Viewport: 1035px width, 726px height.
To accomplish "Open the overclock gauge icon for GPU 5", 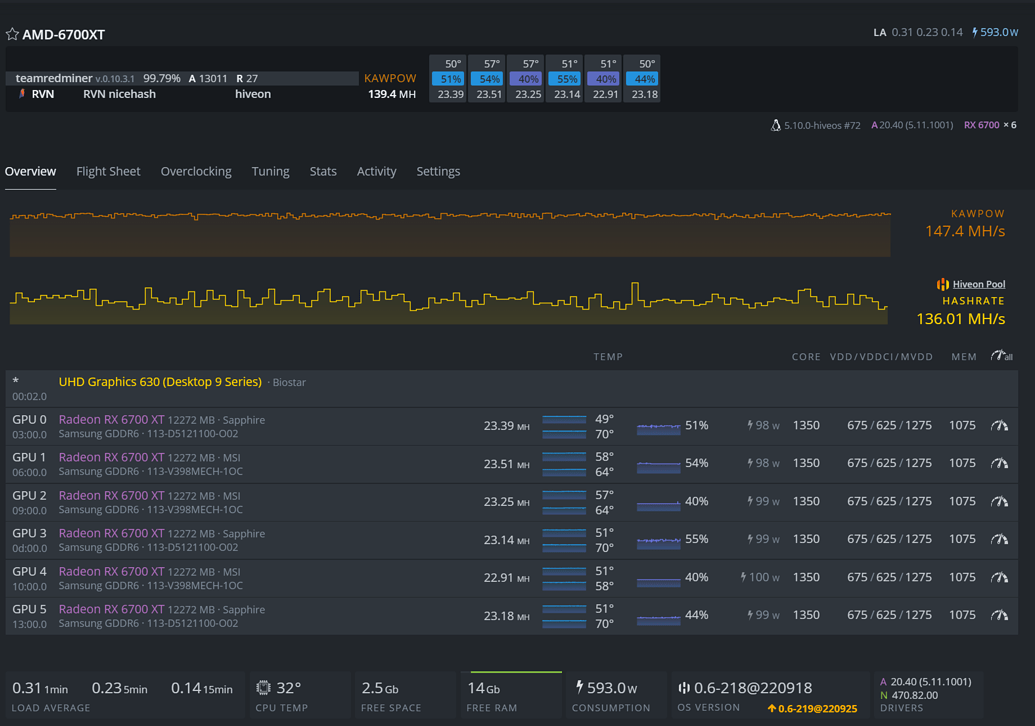I will (999, 614).
